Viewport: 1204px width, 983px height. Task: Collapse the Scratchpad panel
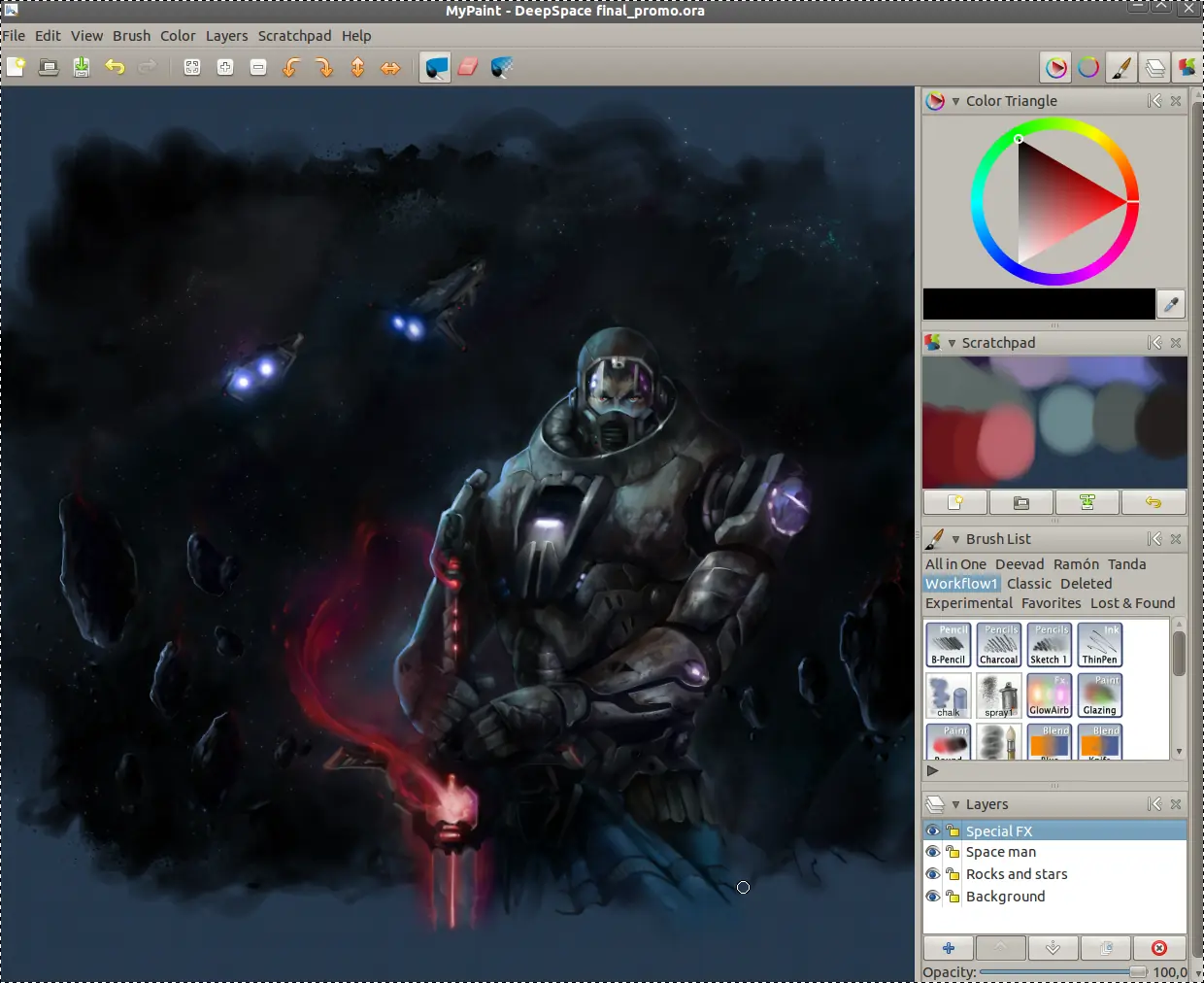point(953,343)
